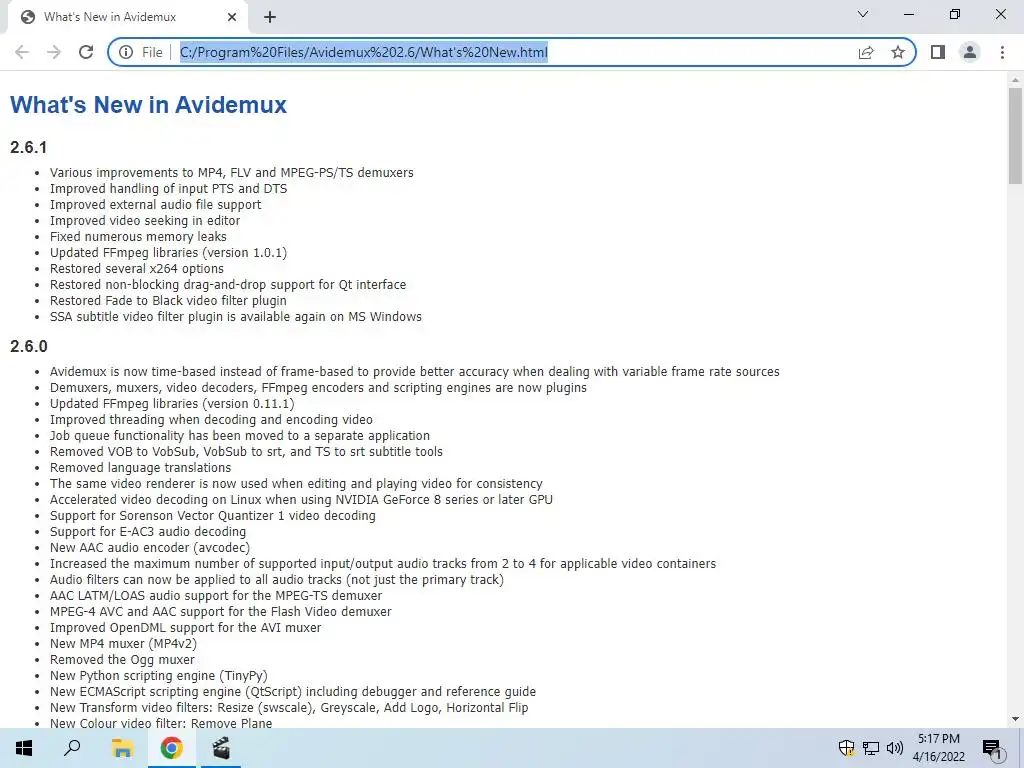Click 'Removed VOB to VobSub' line
The width and height of the screenshot is (1024, 768).
tap(246, 452)
